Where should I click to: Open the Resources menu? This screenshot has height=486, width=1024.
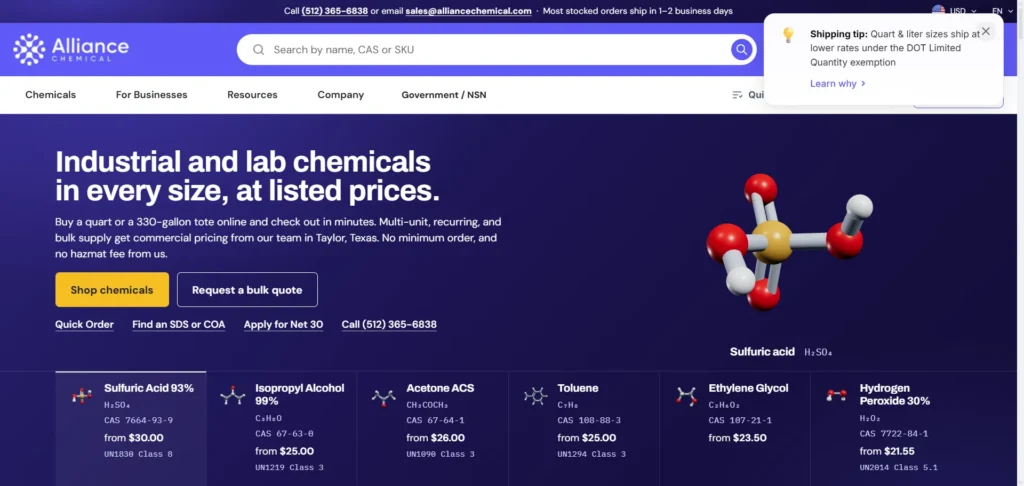pos(252,95)
